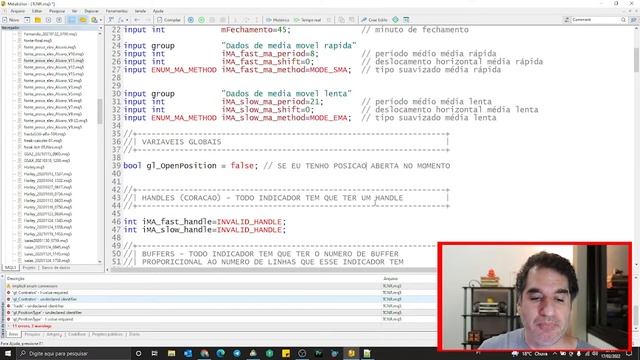Click line 46 iMA_fast_handle declaration
Screen dimensions: 640x360
(205, 222)
